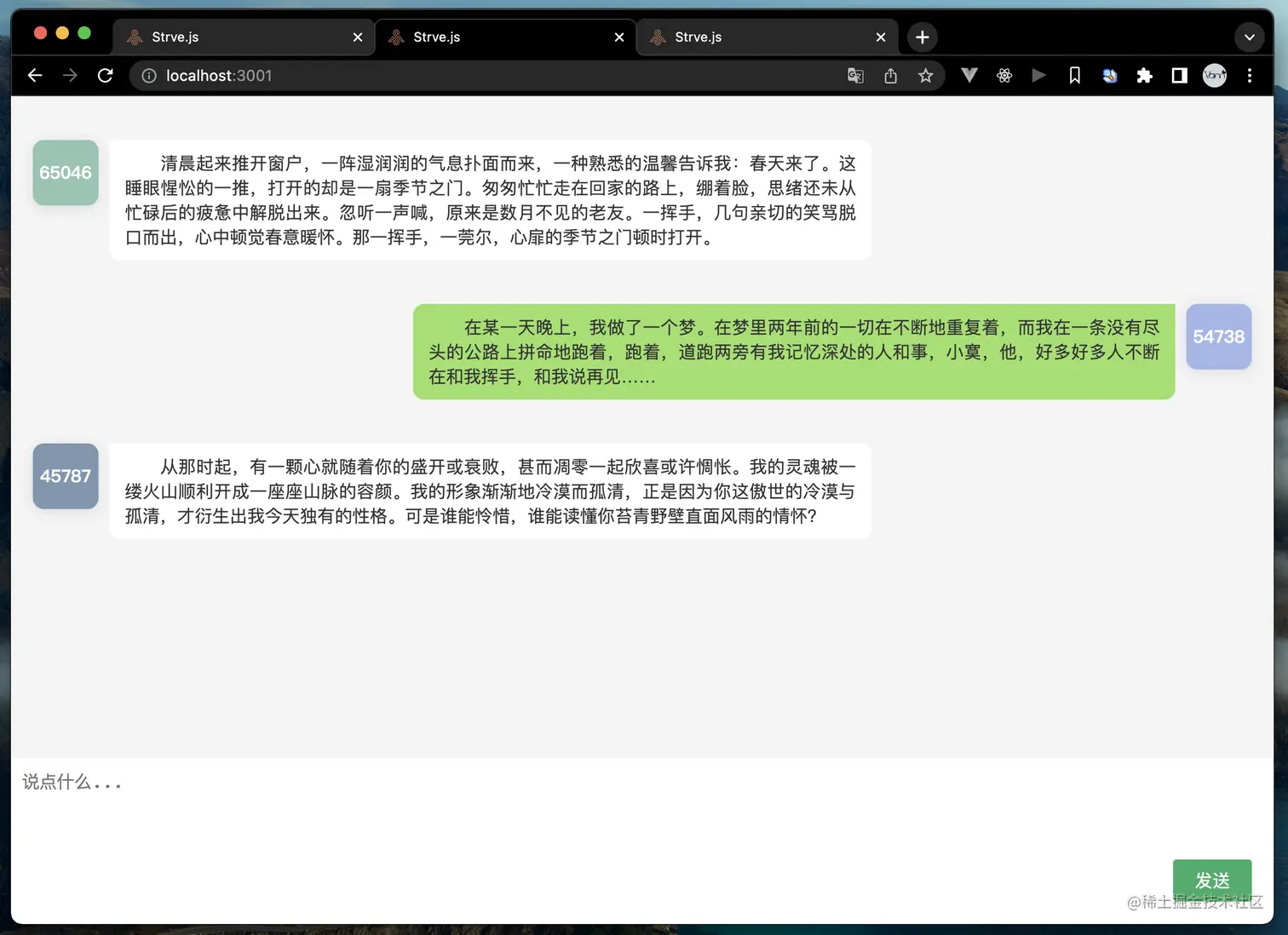Click the message starting with 从那时起

click(491, 491)
